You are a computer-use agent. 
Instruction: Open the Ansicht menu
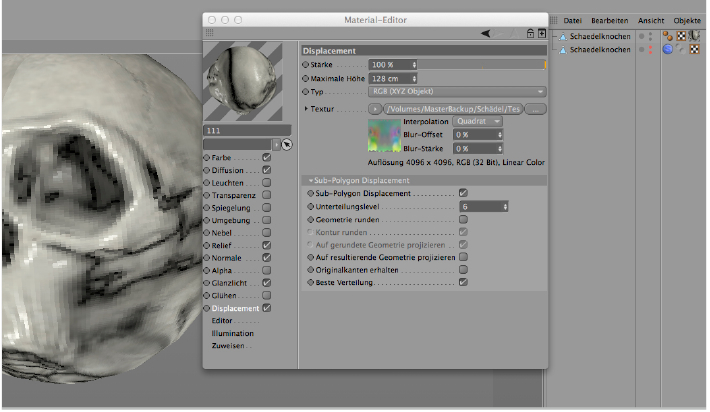651,20
